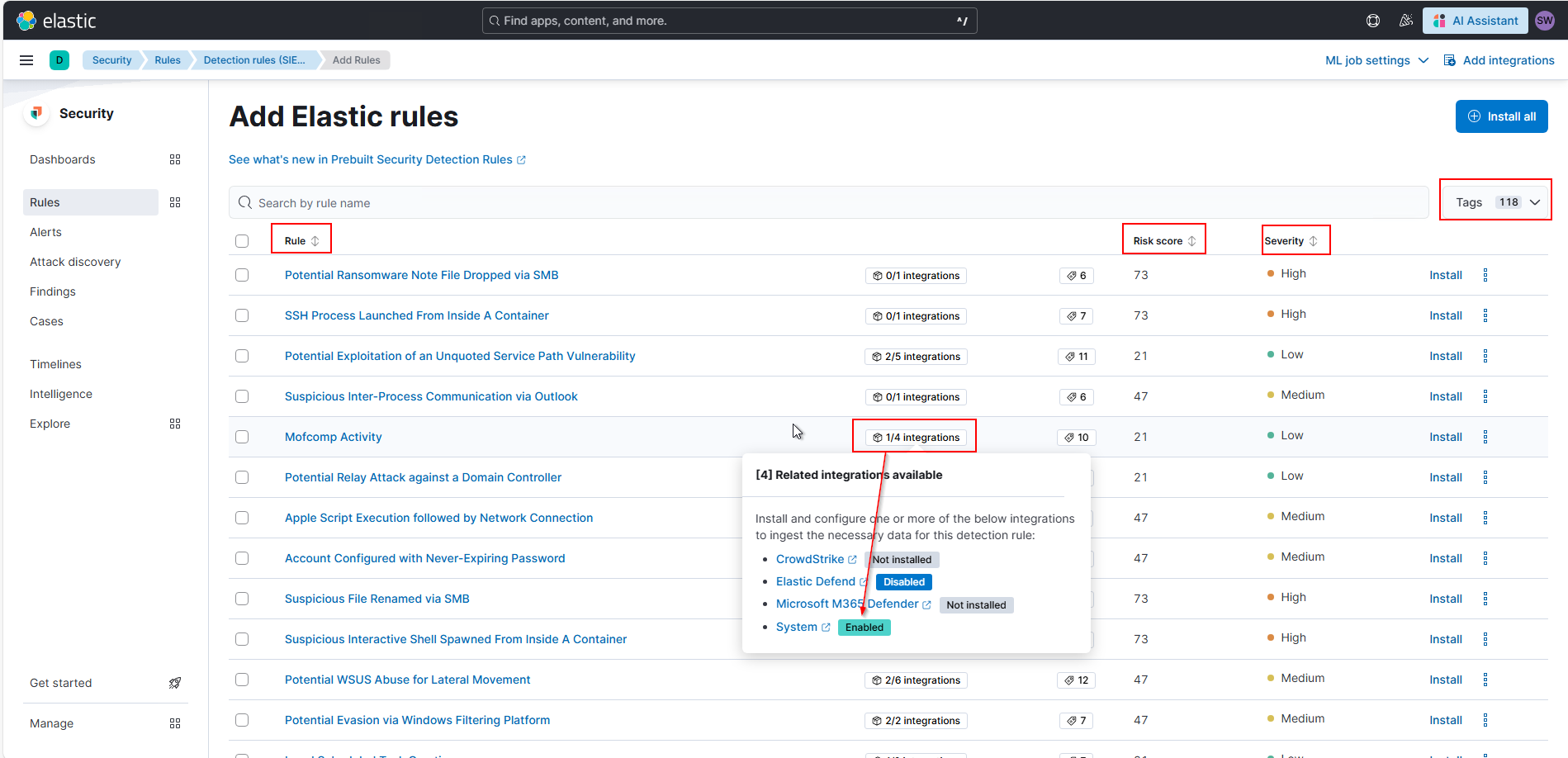Tick the Mofcomp Activity checkbox
Image resolution: width=1568 pixels, height=758 pixels.
coord(242,437)
